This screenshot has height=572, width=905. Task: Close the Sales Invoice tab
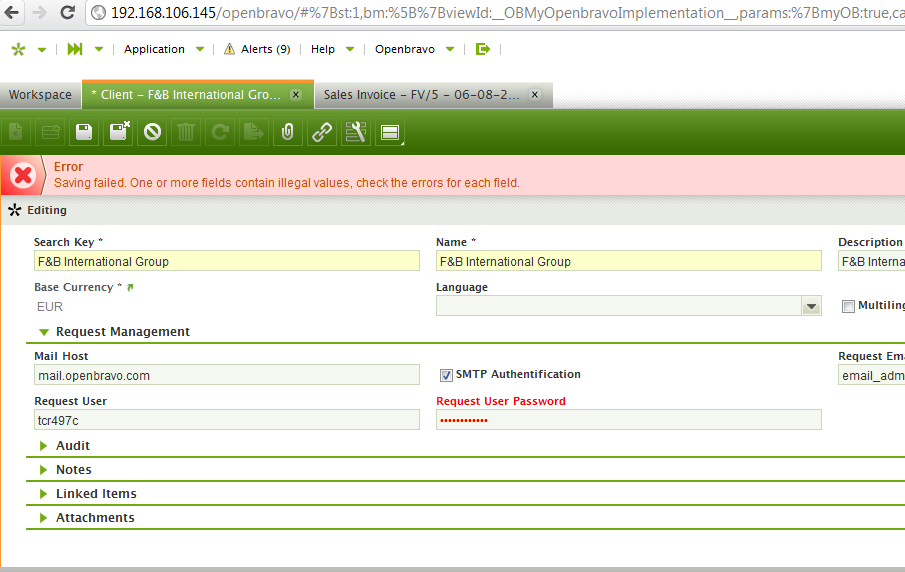[535, 95]
